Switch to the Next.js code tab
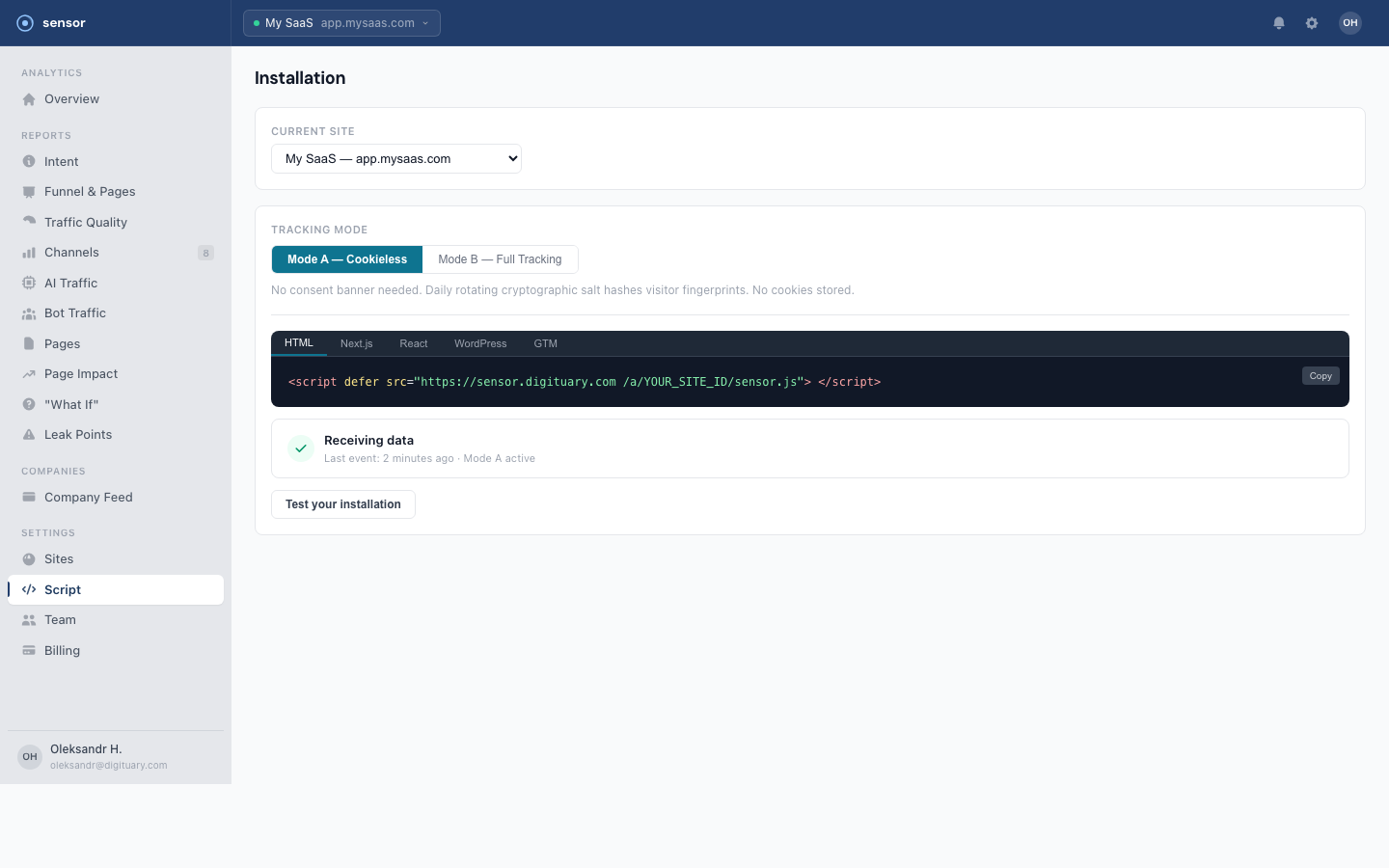This screenshot has height=868, width=1389. pyautogui.click(x=356, y=343)
